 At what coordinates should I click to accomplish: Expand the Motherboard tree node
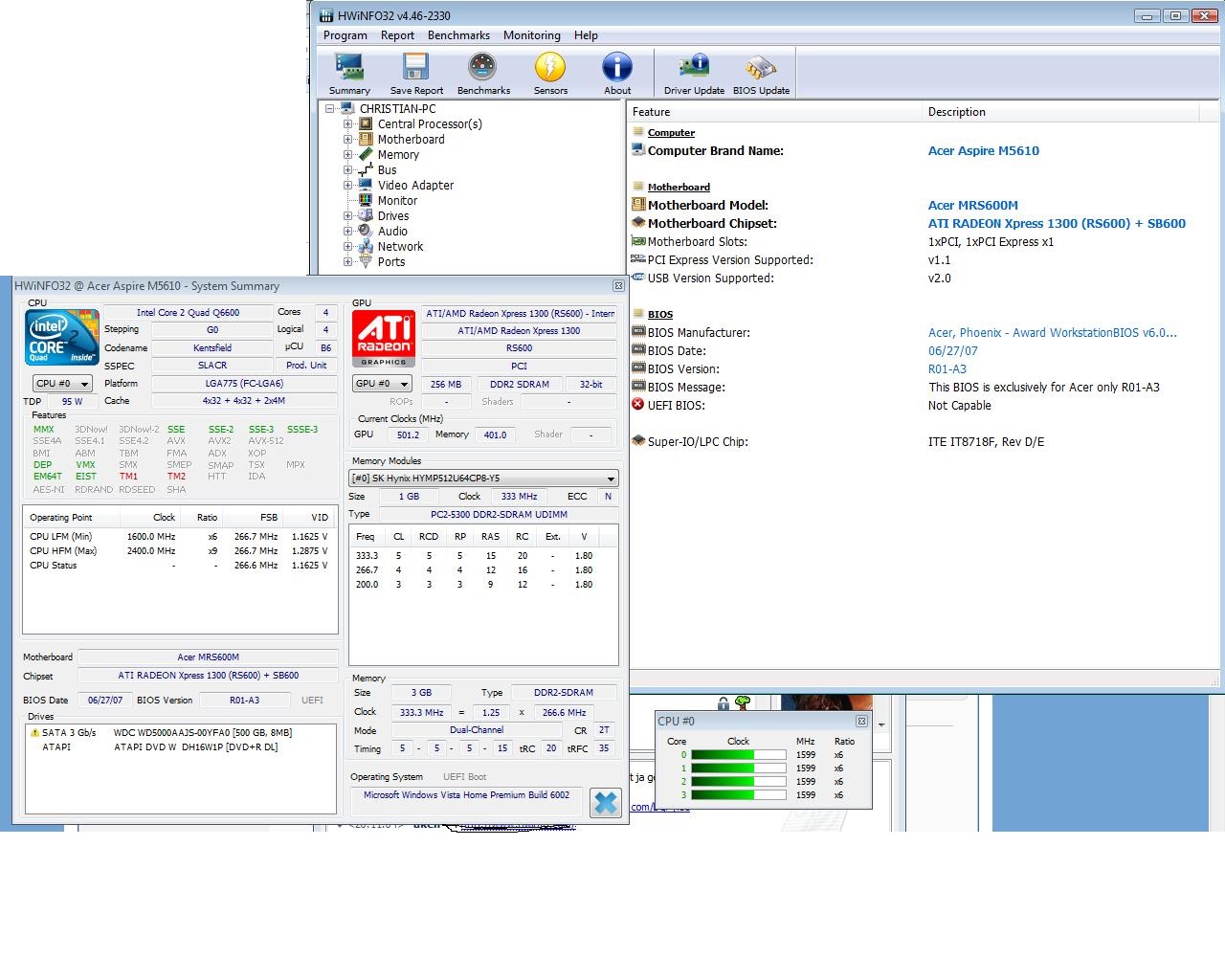pos(348,140)
